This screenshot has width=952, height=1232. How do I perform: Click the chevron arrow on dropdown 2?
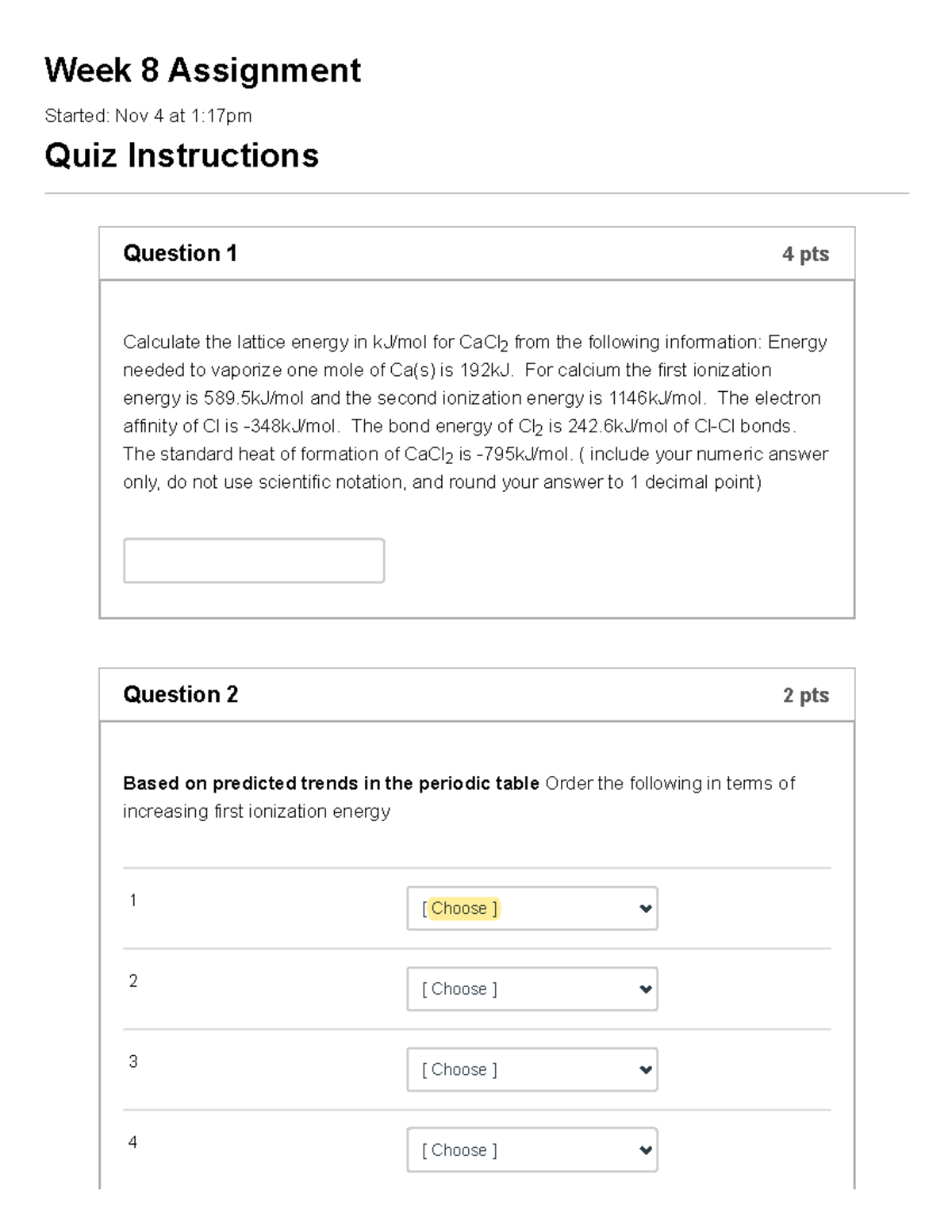click(646, 988)
